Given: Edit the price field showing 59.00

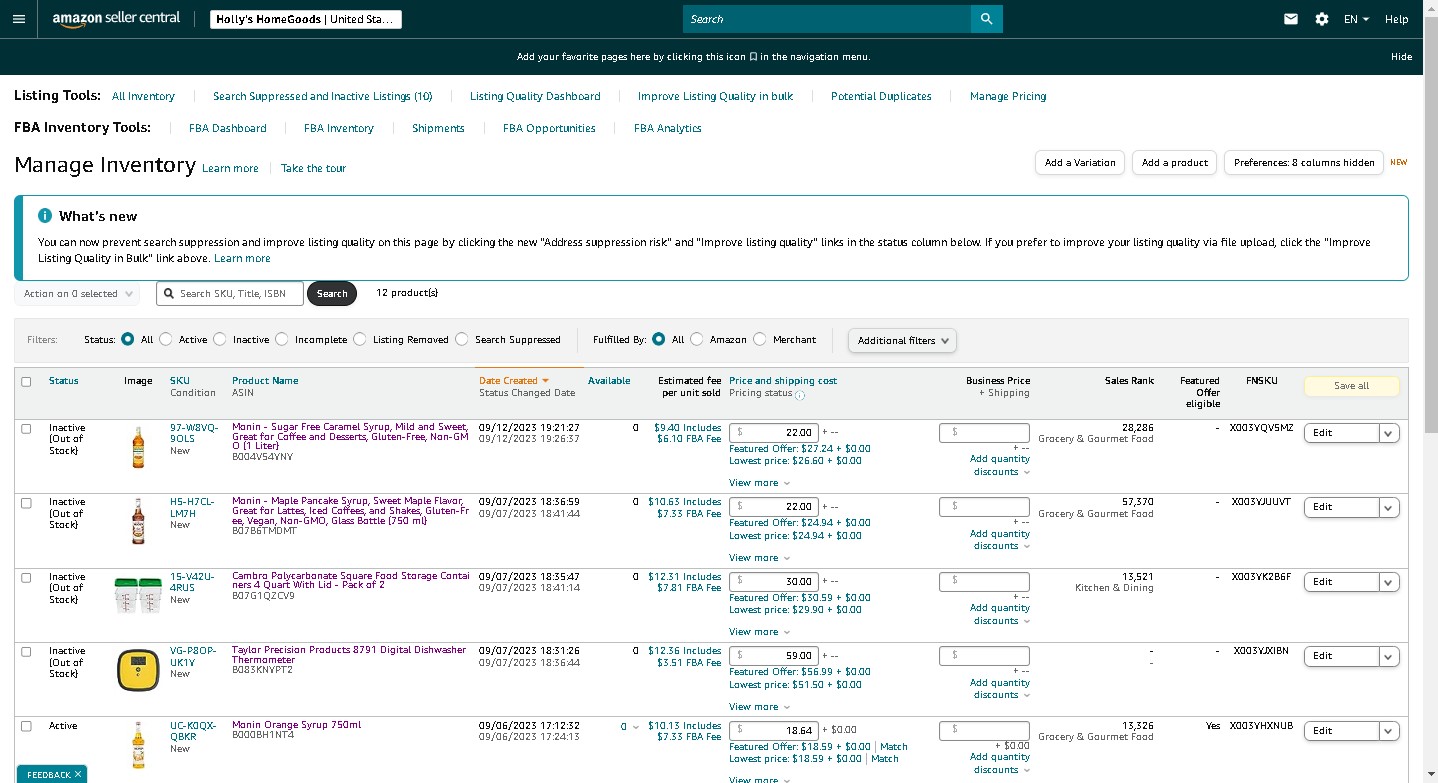Looking at the screenshot, I should [x=774, y=656].
